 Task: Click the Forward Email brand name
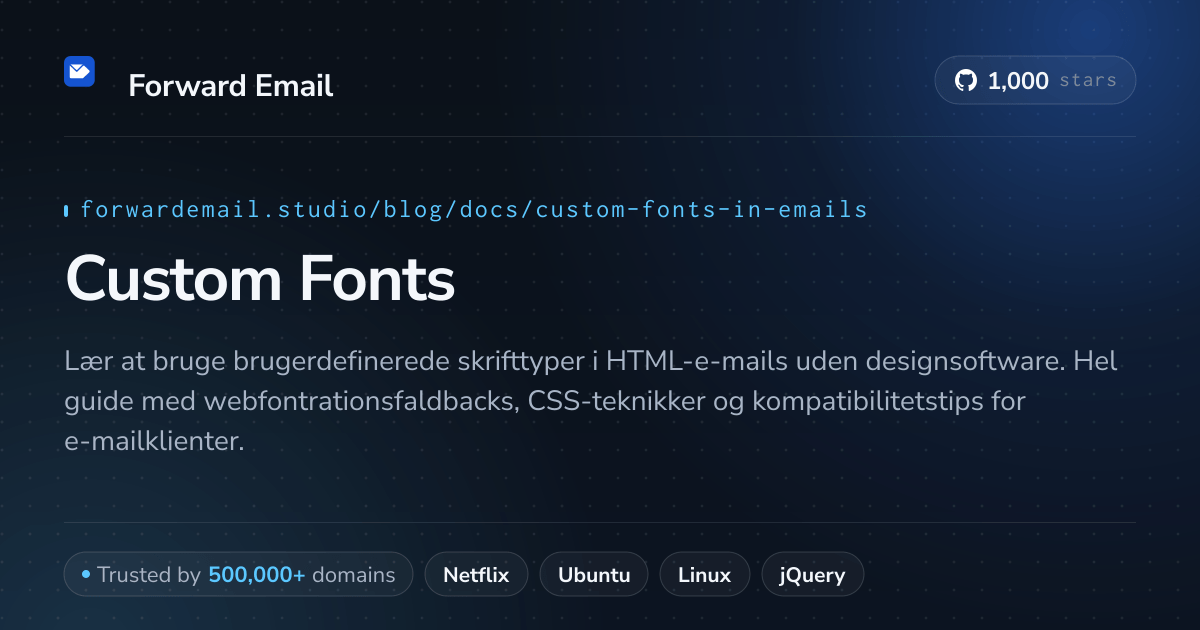coord(231,86)
